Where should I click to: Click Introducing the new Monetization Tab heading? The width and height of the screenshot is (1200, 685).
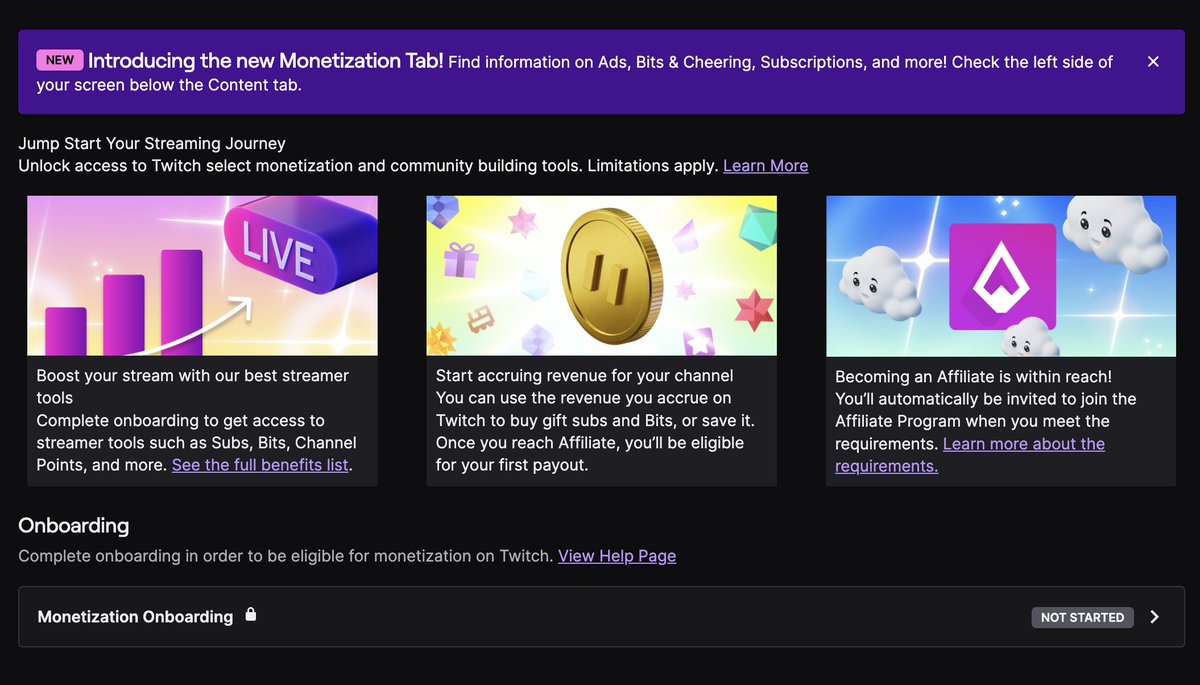coord(266,61)
